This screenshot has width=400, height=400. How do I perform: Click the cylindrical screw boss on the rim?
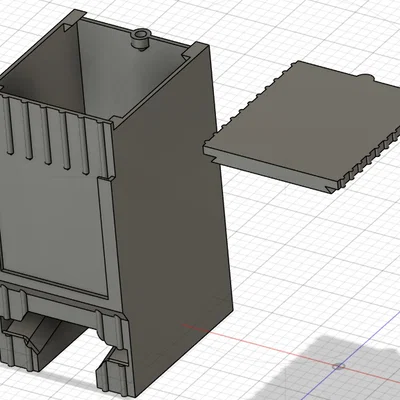point(141,39)
